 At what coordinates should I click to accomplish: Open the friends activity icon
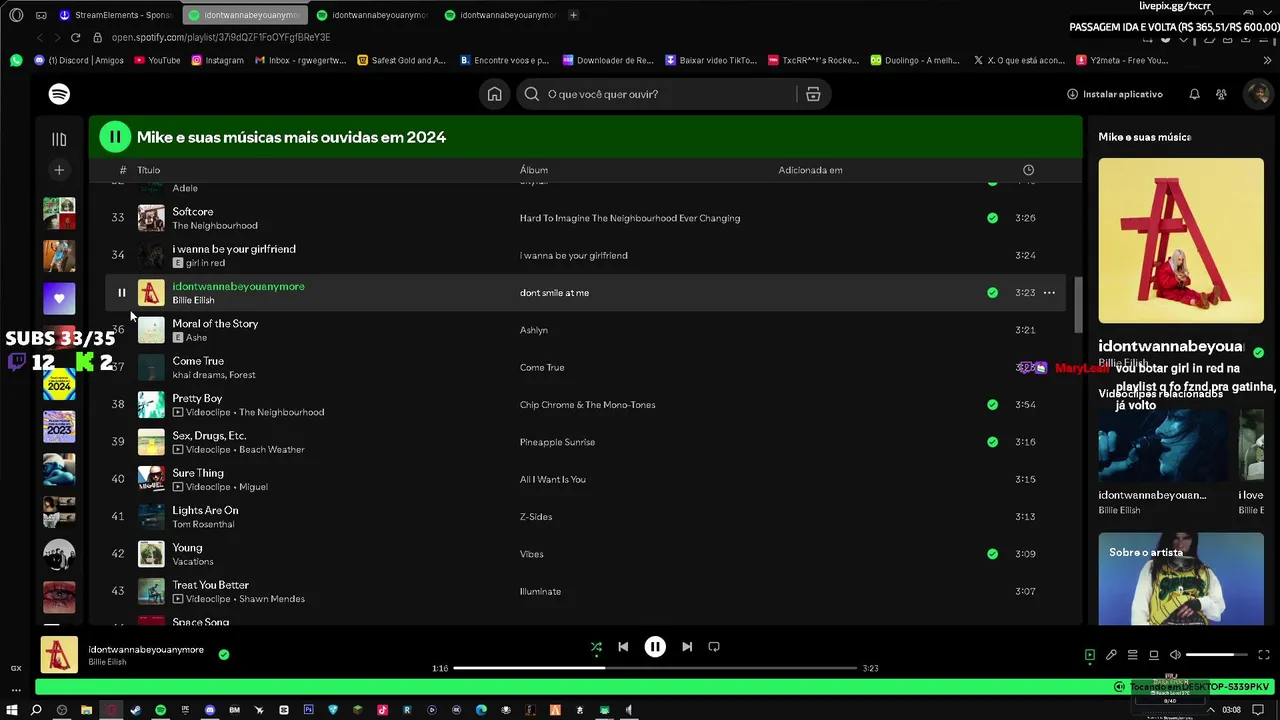pos(1221,94)
